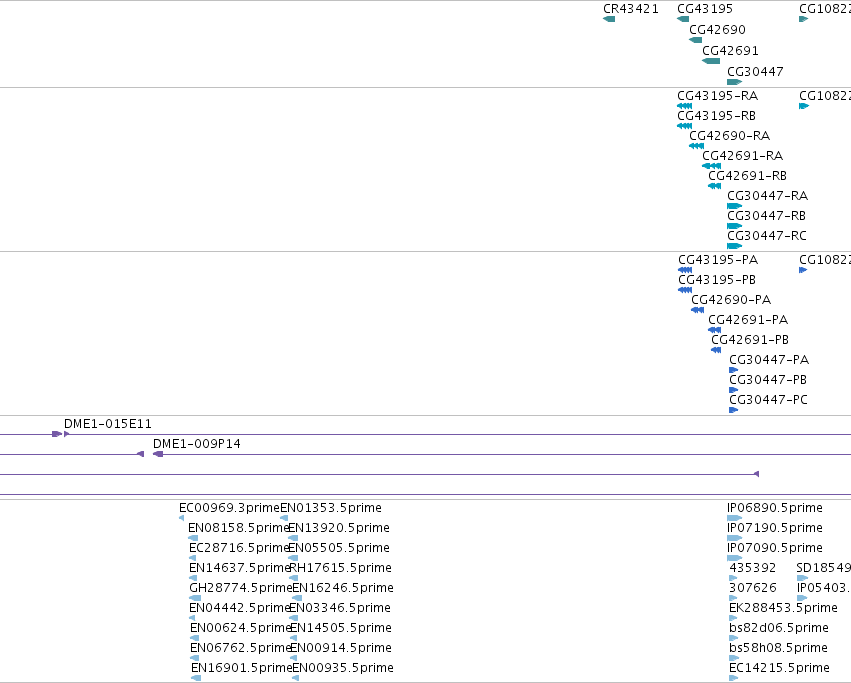Select the RH17615.5prime EST glyph
Image resolution: width=851 pixels, height=683 pixels.
(293, 578)
